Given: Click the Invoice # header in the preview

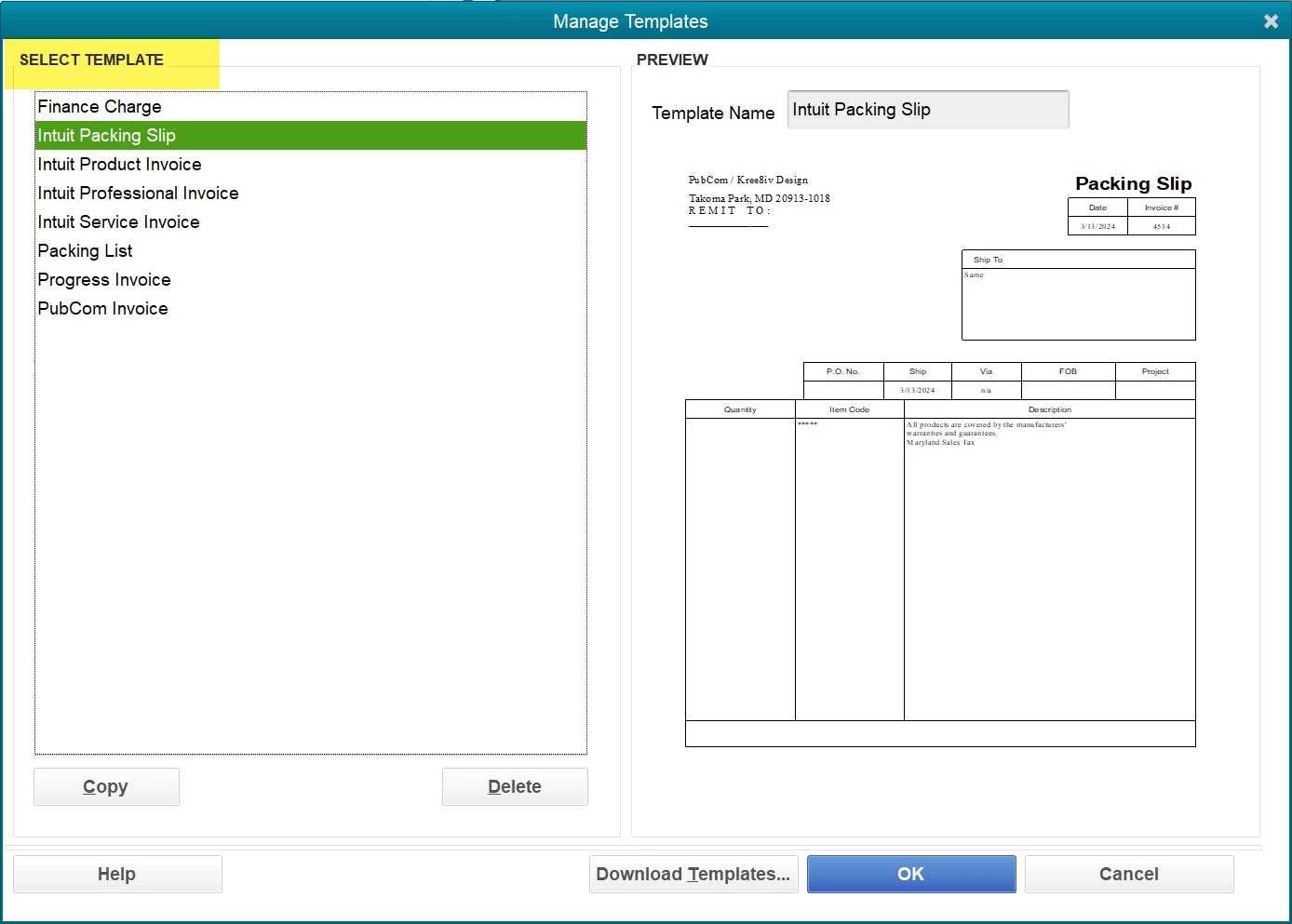Looking at the screenshot, I should [x=1162, y=208].
